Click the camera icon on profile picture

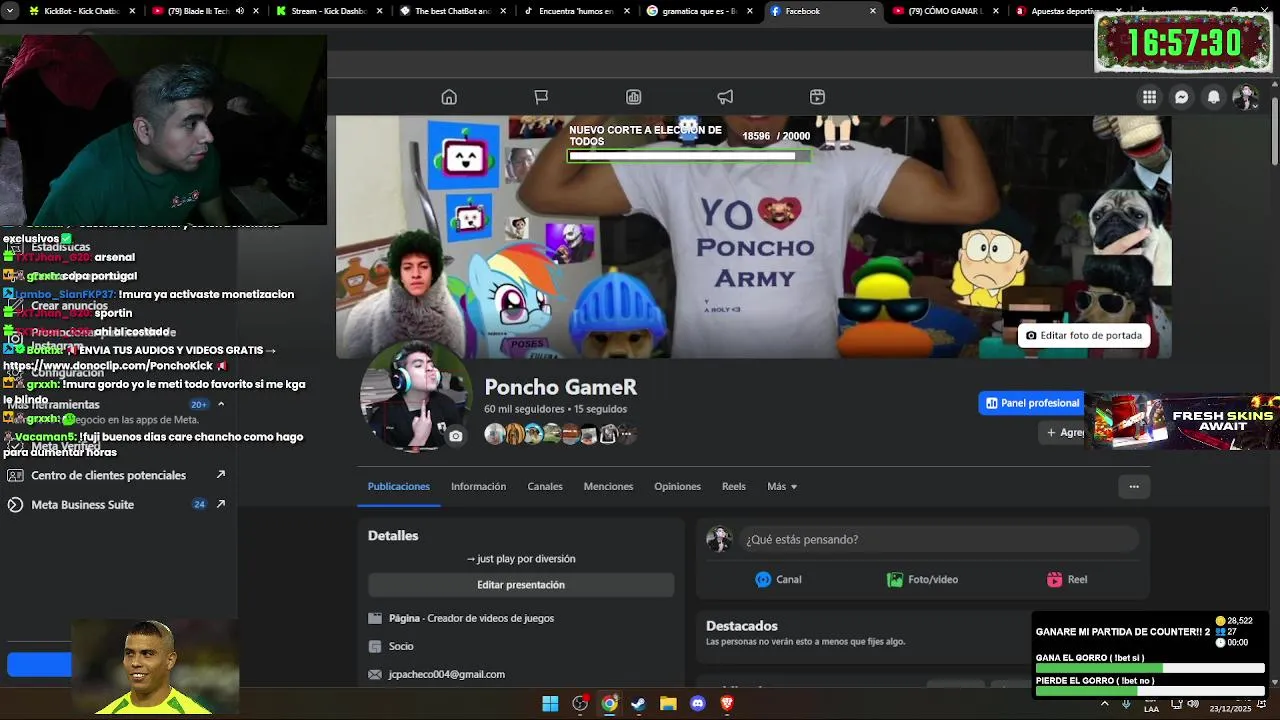[x=456, y=436]
